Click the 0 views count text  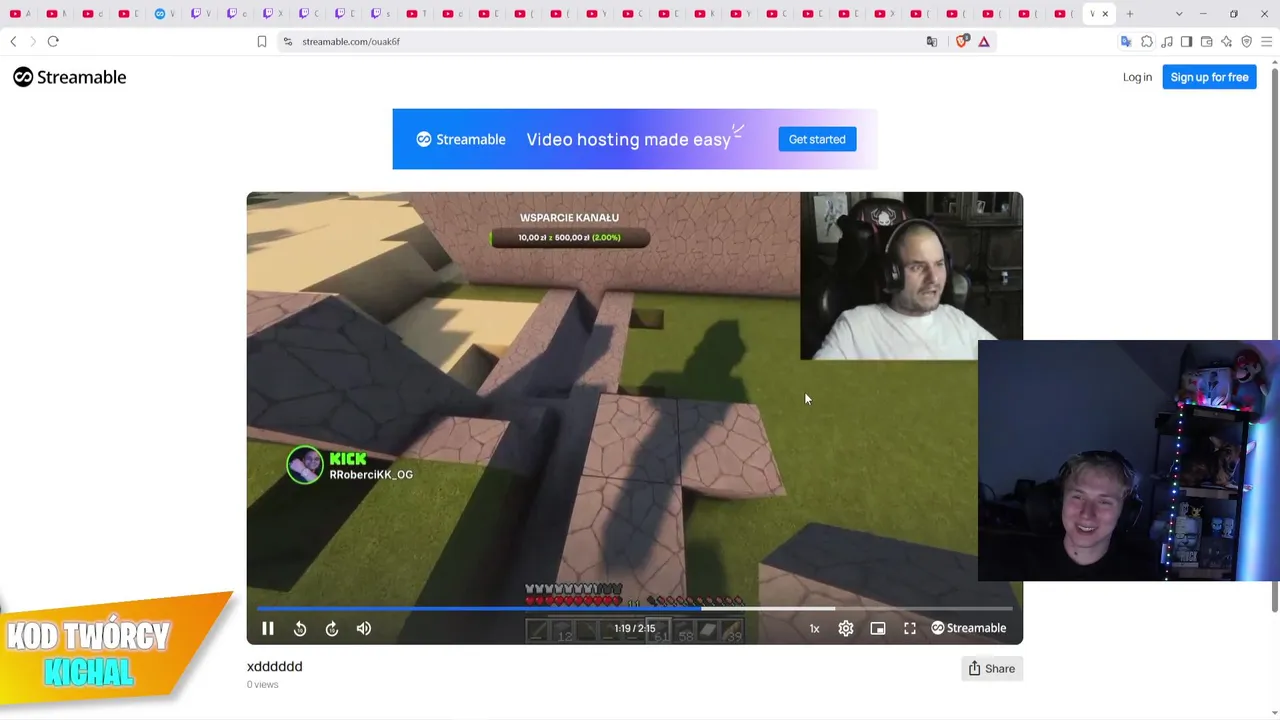(263, 685)
